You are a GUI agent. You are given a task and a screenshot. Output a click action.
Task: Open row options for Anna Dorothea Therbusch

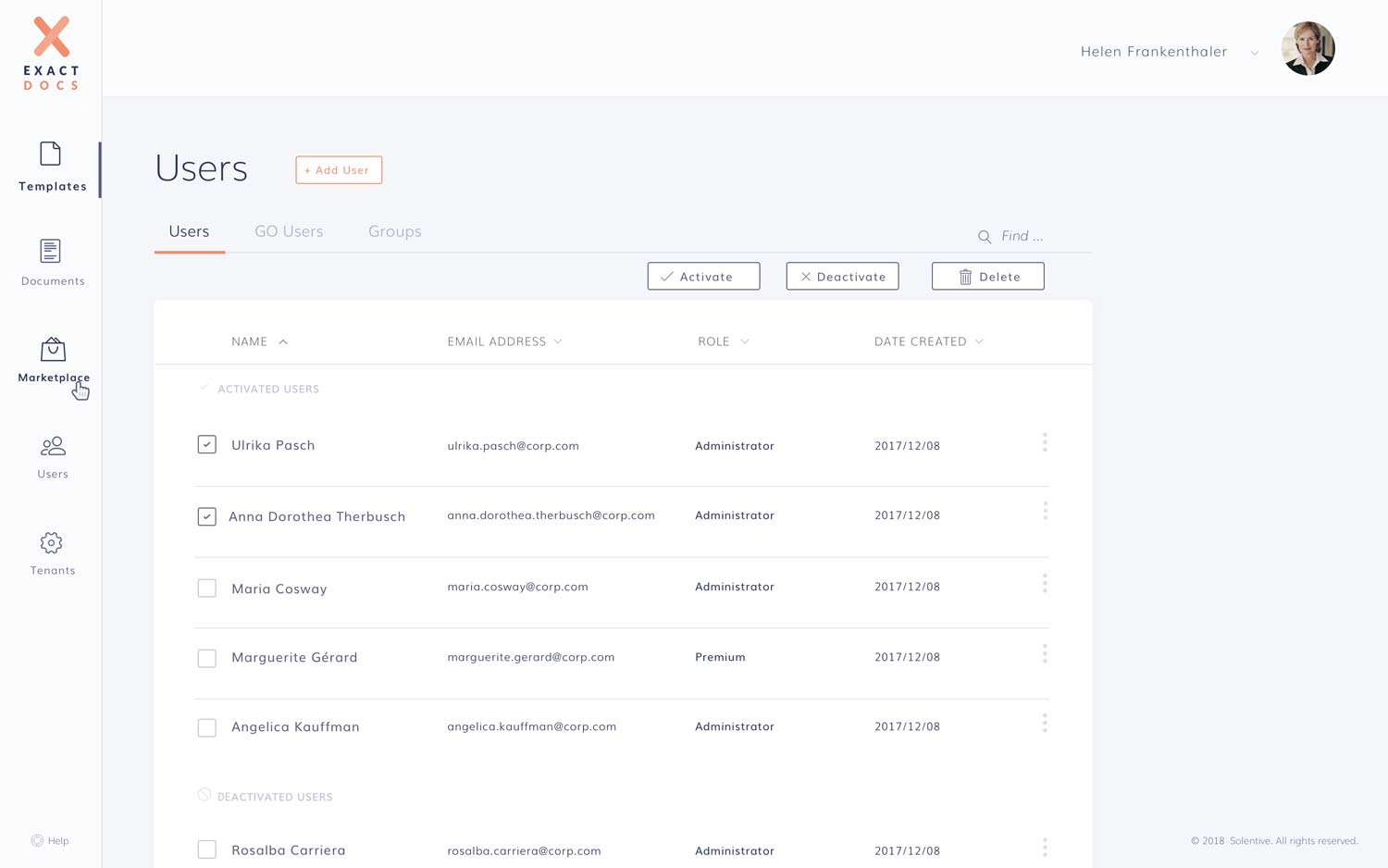pos(1045,511)
